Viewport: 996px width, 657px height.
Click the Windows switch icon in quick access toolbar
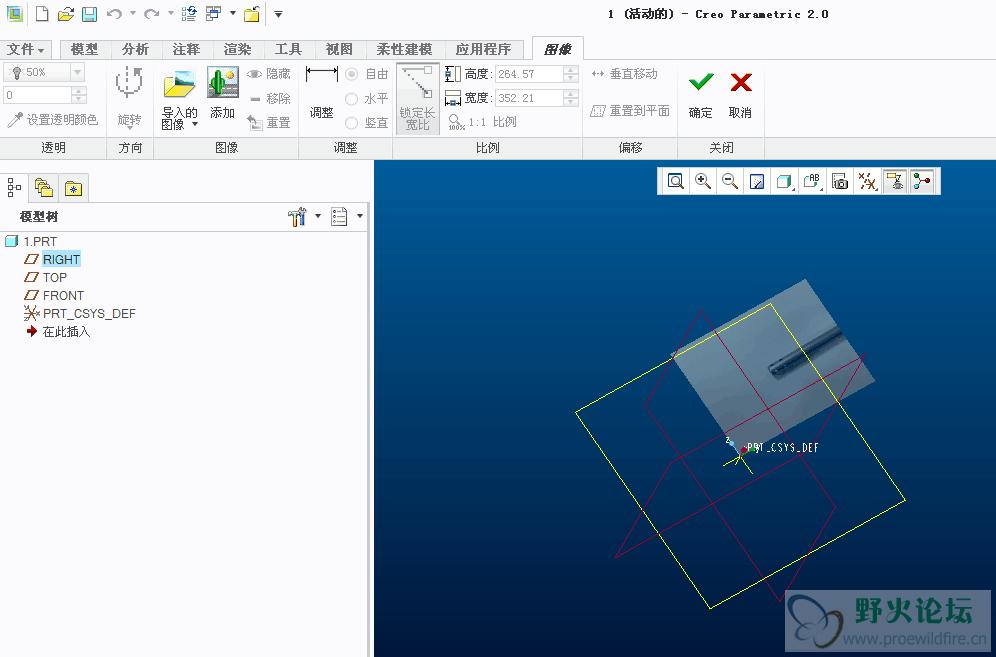(213, 13)
